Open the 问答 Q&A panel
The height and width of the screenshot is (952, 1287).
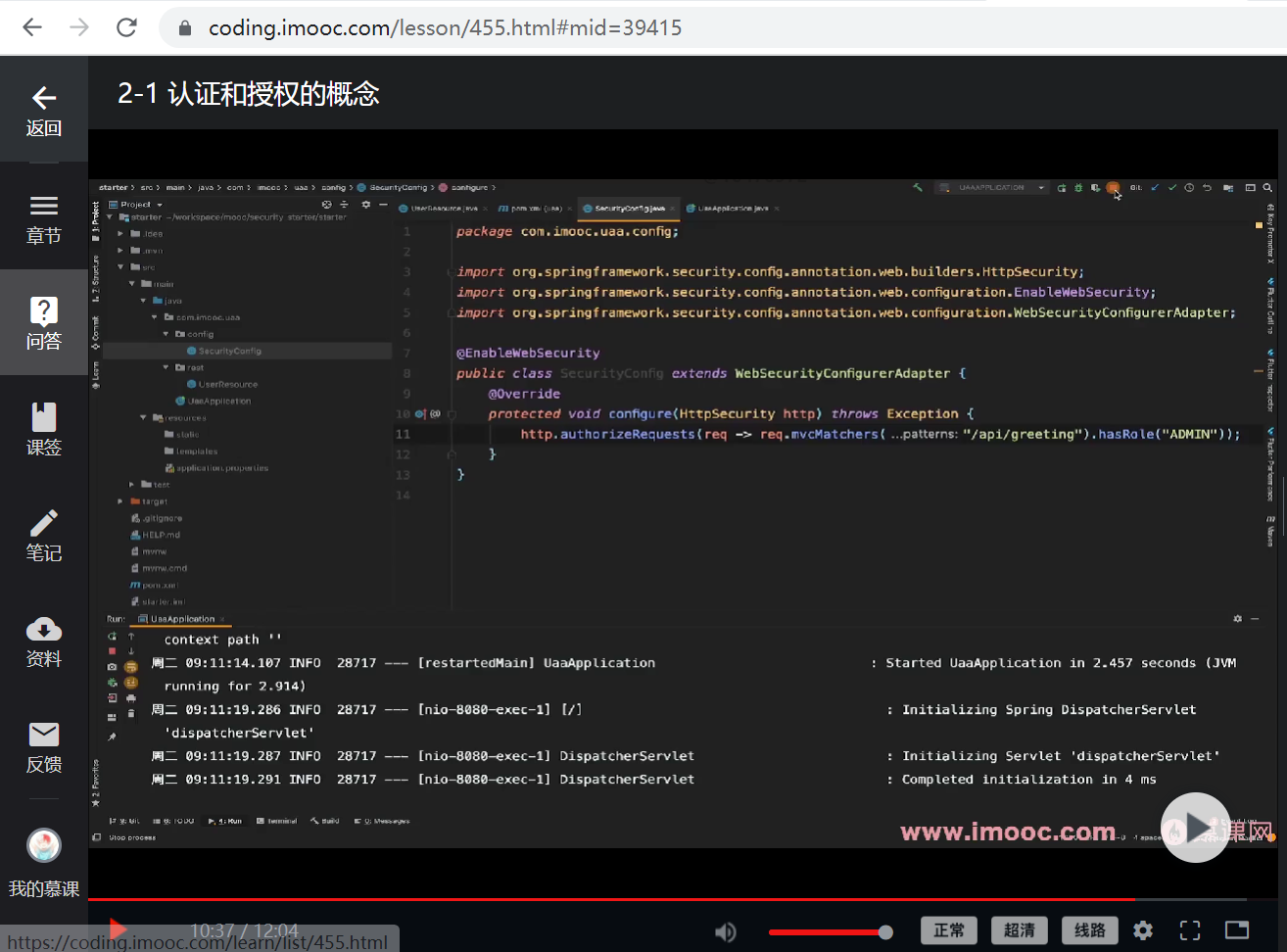[x=43, y=322]
